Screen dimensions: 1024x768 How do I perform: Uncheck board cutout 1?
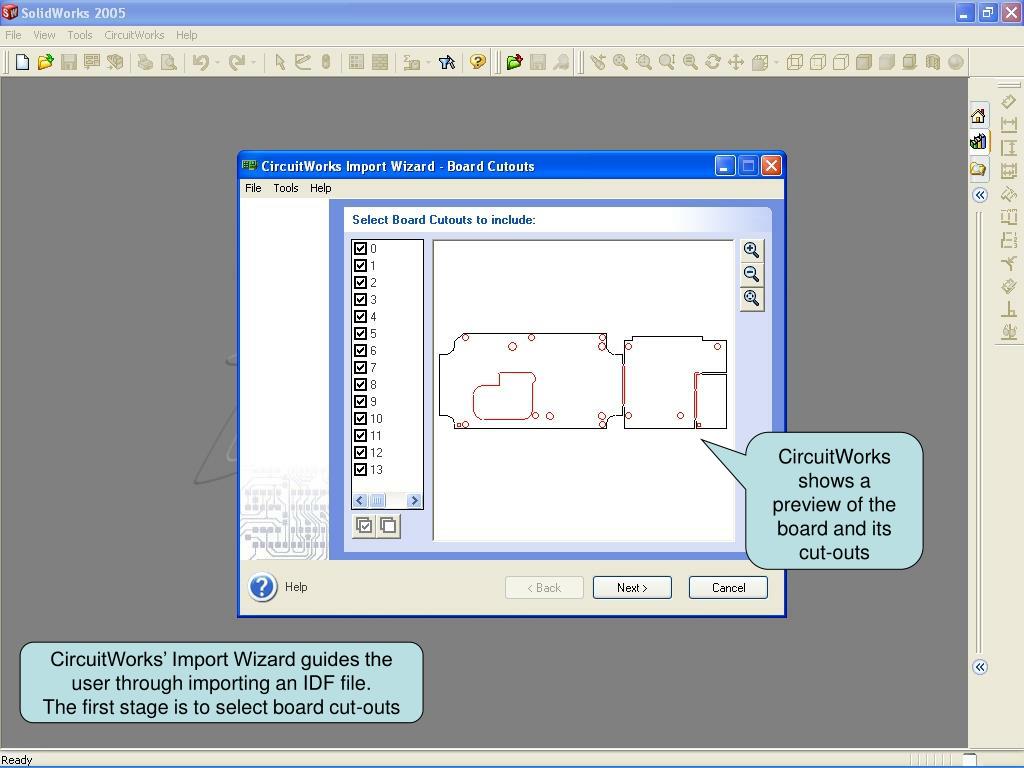360,265
